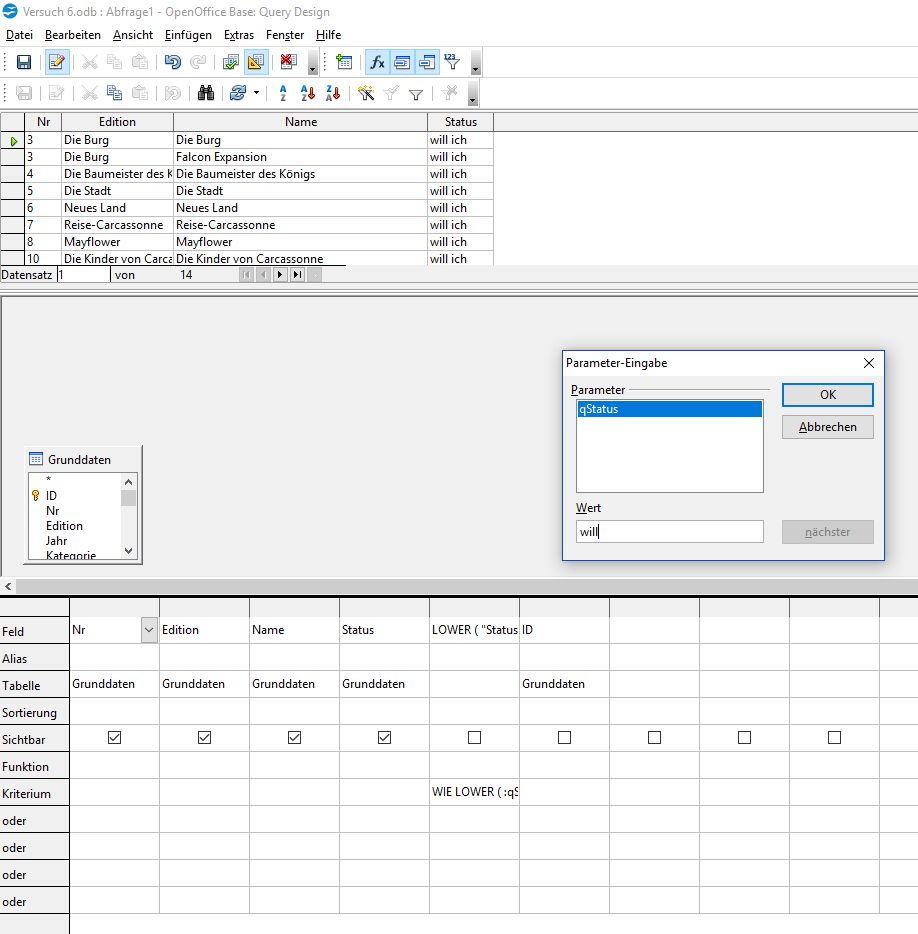This screenshot has width=918, height=934.
Task: Click the Add Tables icon
Action: point(344,62)
